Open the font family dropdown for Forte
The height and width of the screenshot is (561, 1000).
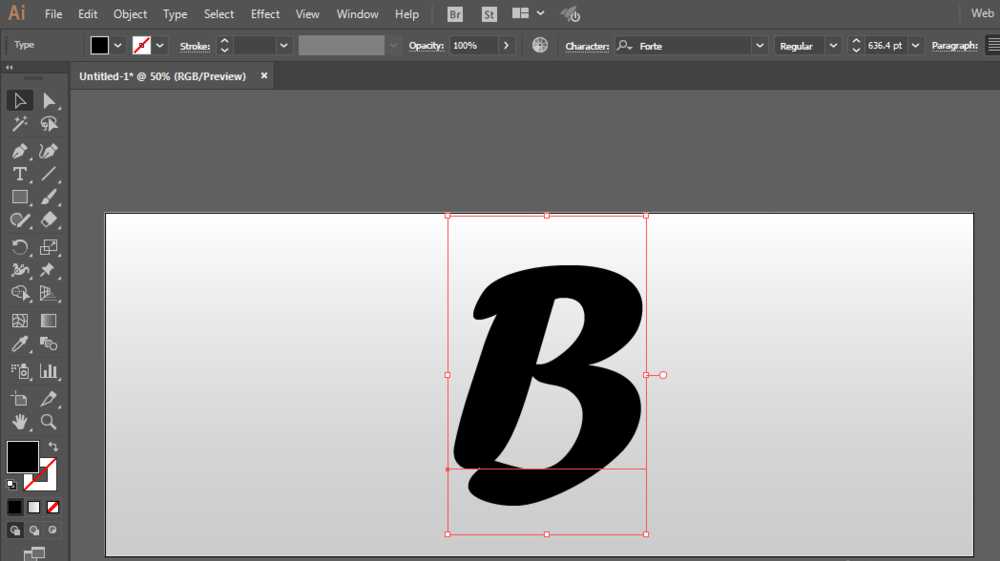(759, 46)
